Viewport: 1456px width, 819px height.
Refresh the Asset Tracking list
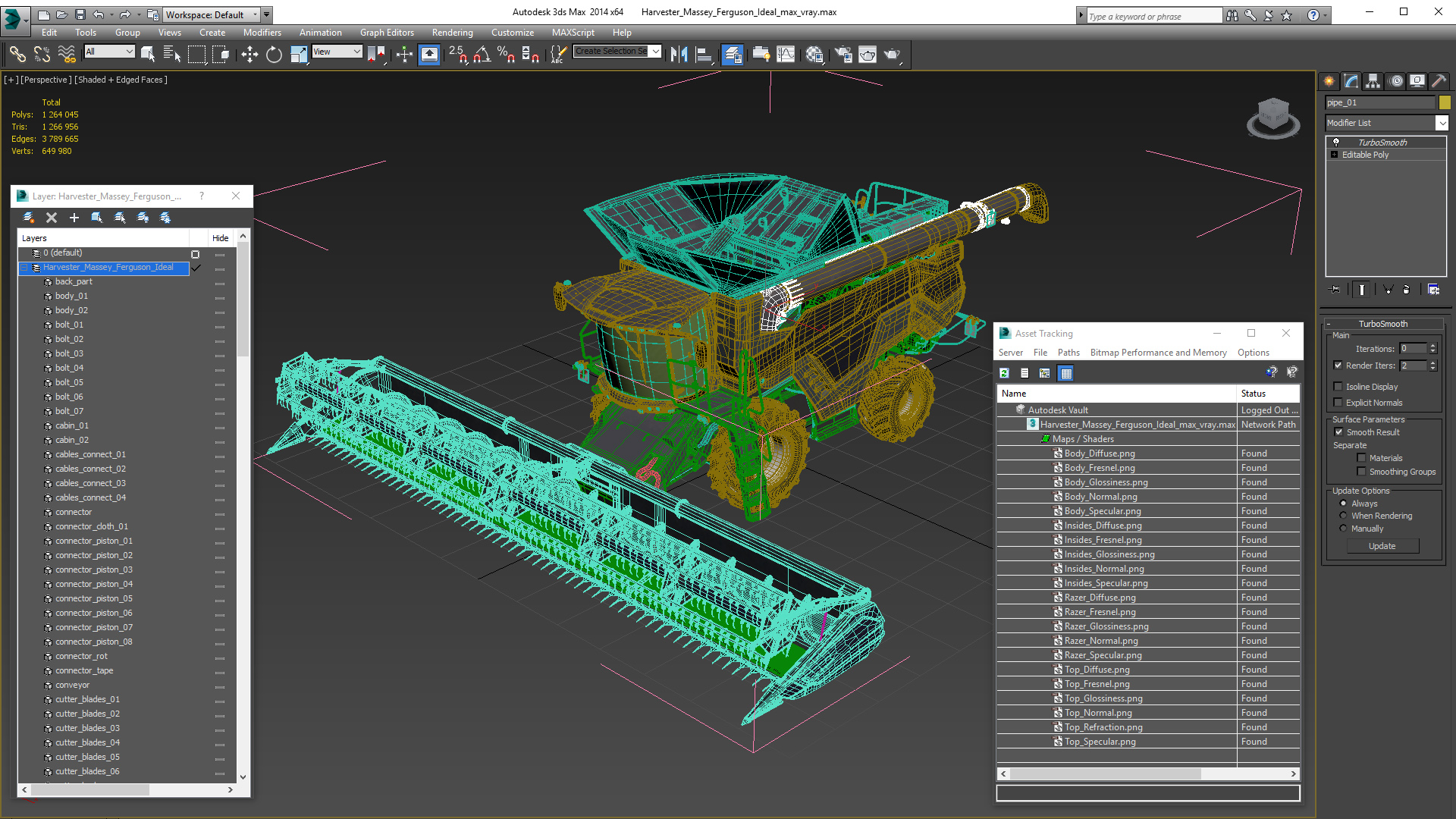click(1004, 373)
